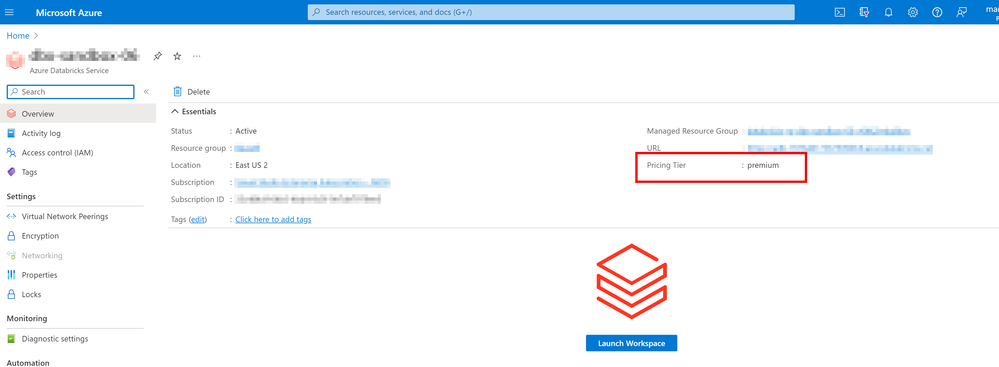The height and width of the screenshot is (367, 999).
Task: Click the Locks icon
Action: (x=11, y=294)
